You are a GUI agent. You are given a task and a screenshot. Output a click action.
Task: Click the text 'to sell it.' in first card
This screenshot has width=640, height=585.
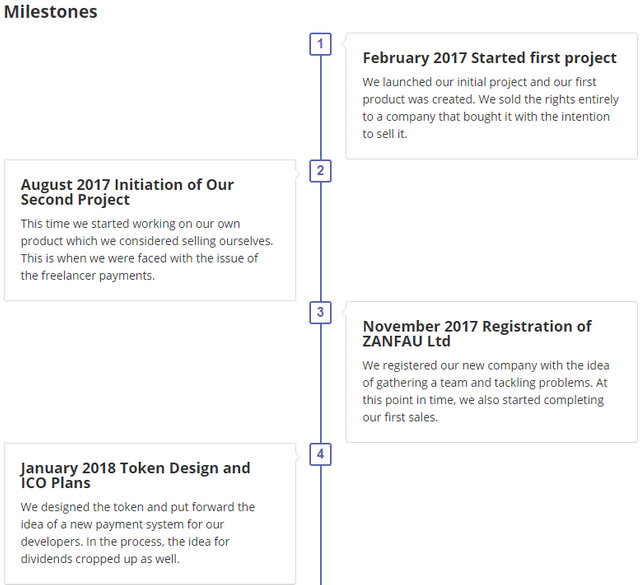[384, 134]
